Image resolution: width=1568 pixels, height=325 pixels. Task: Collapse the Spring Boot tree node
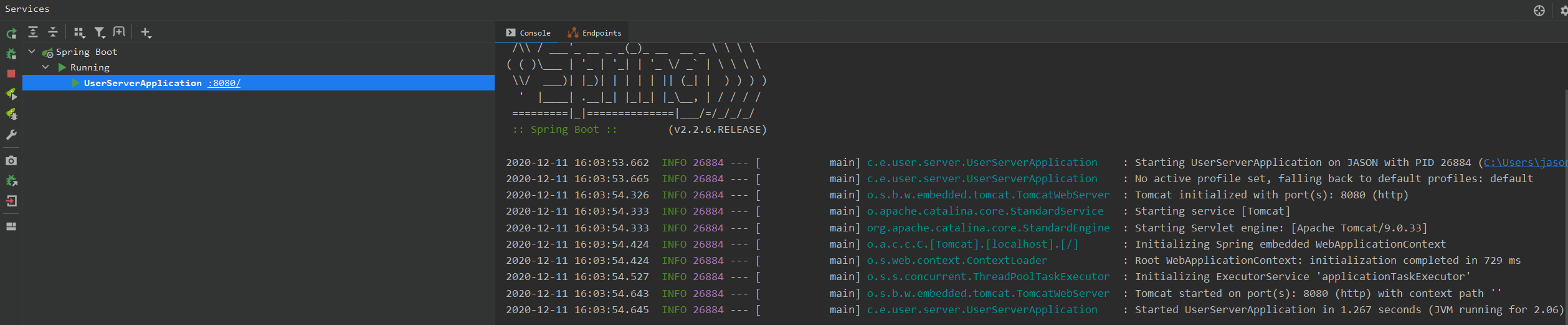pos(32,52)
